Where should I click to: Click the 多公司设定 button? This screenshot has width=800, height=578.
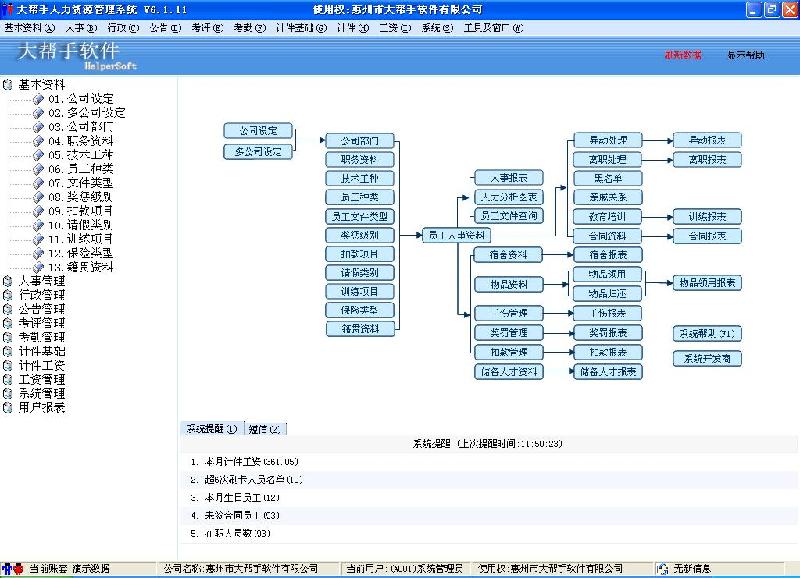tap(258, 152)
